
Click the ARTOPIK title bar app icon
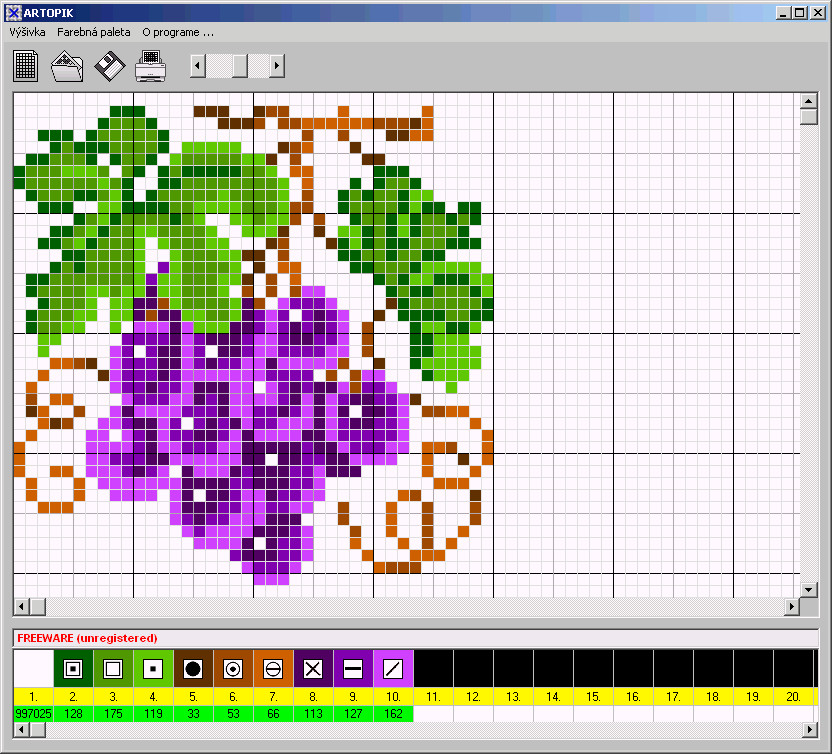[13, 13]
